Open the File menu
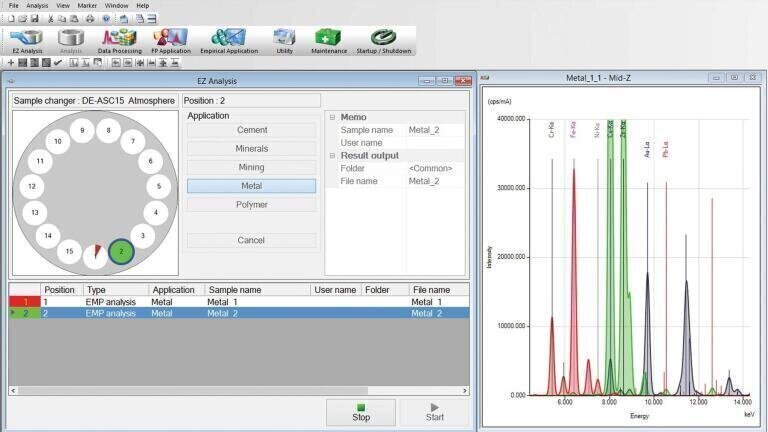 point(14,5)
